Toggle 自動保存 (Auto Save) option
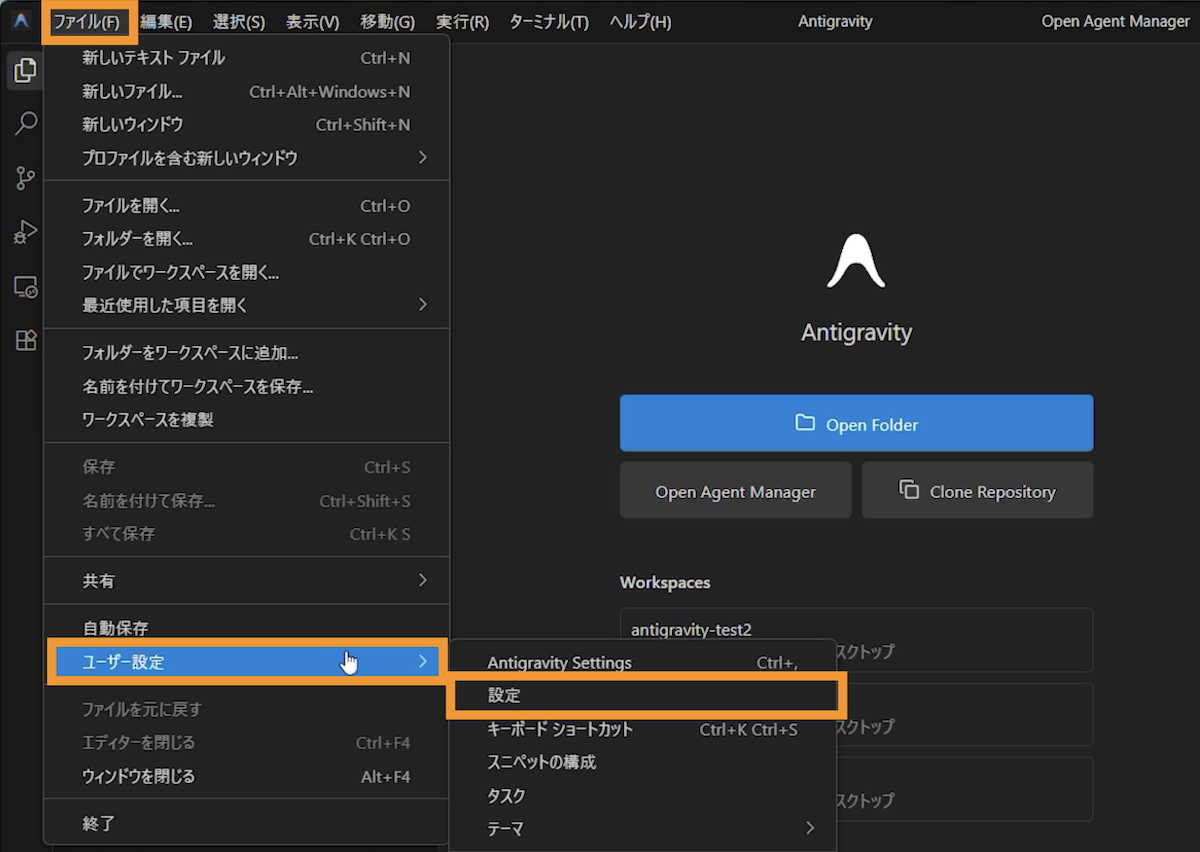Viewport: 1200px width, 852px height. pyautogui.click(x=115, y=628)
